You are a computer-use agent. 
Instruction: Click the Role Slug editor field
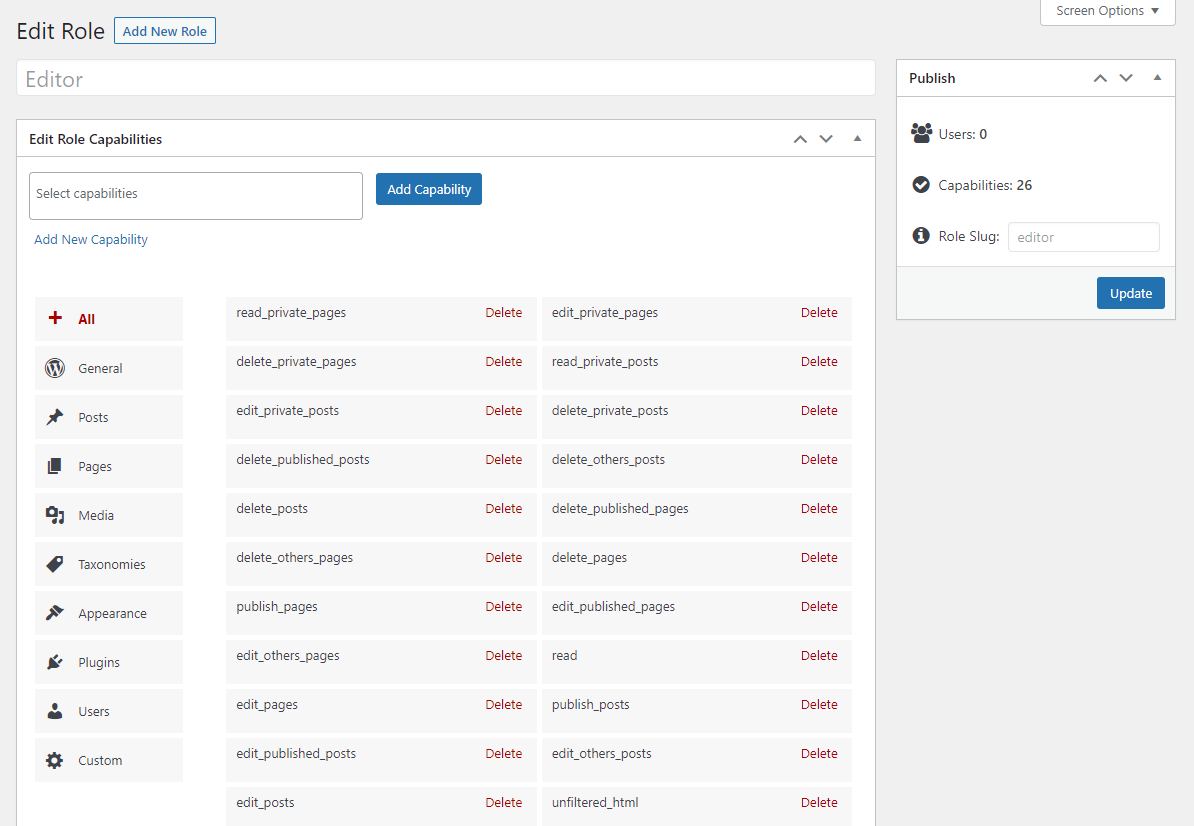(x=1084, y=237)
